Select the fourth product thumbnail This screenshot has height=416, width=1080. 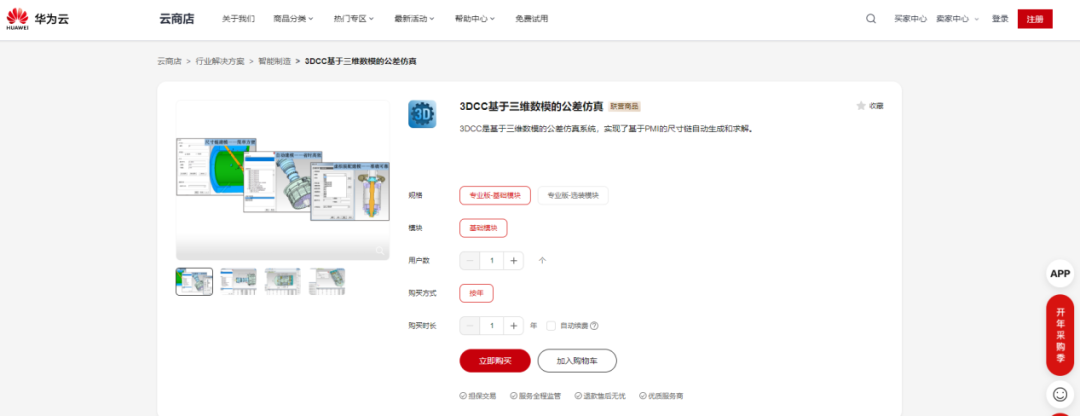click(x=327, y=282)
